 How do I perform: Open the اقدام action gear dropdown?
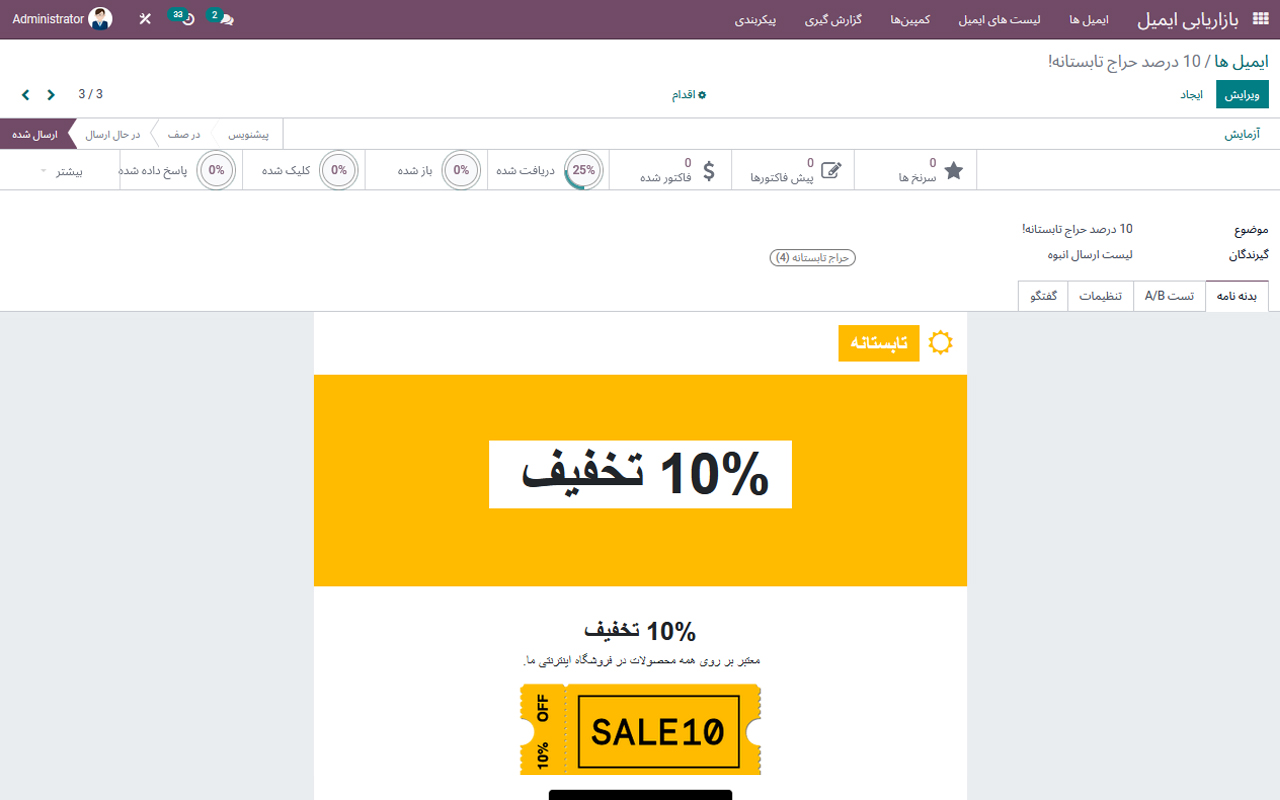(x=688, y=94)
